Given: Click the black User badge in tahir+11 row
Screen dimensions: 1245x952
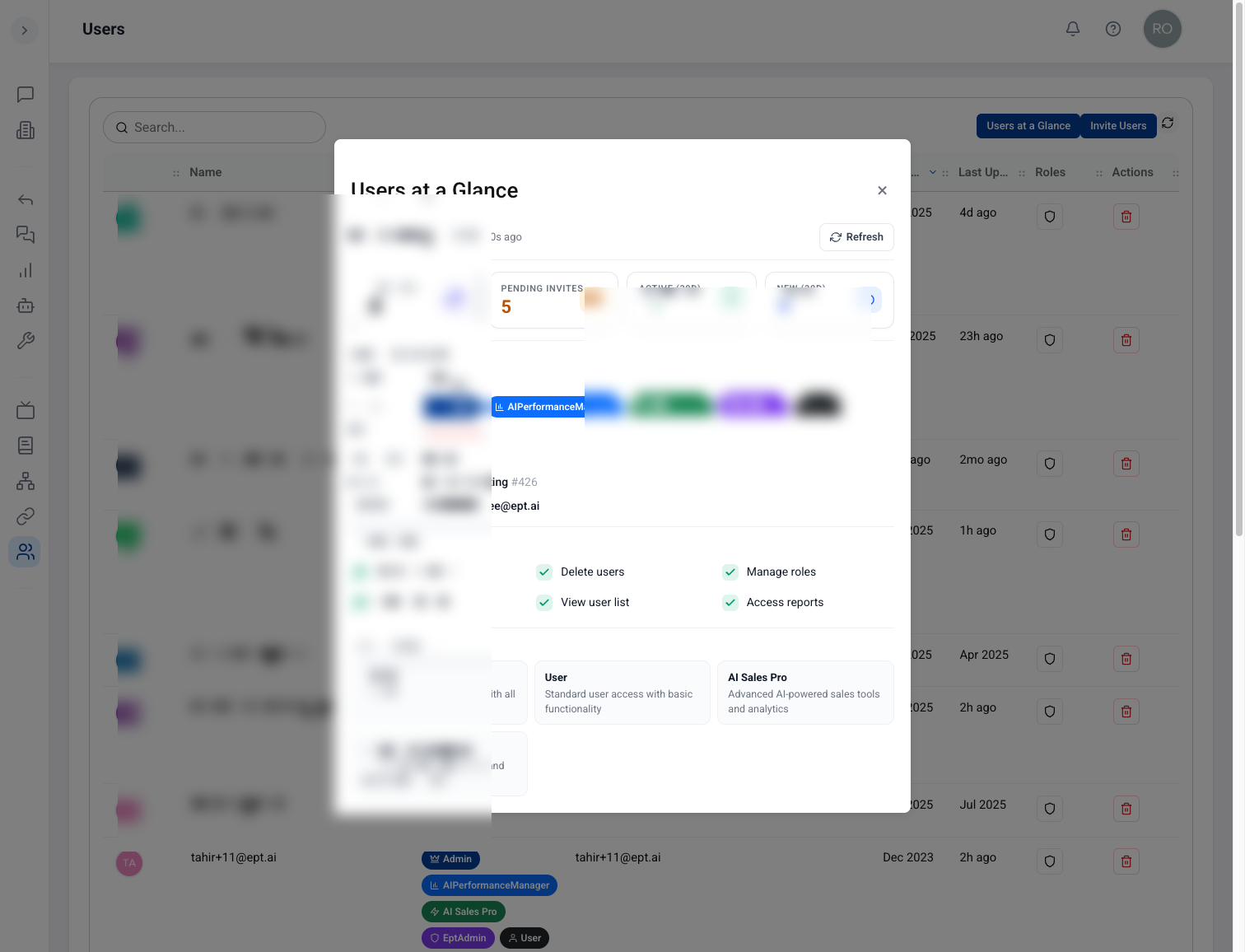Looking at the screenshot, I should pos(525,938).
